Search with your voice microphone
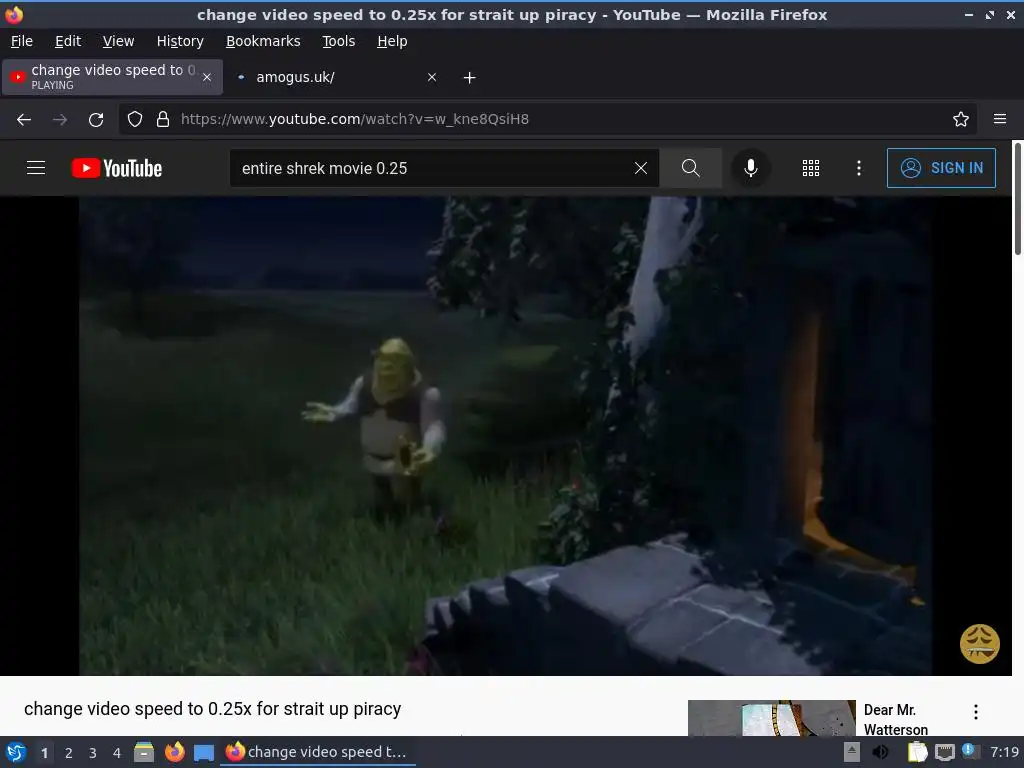Image resolution: width=1024 pixels, height=768 pixels. [751, 168]
